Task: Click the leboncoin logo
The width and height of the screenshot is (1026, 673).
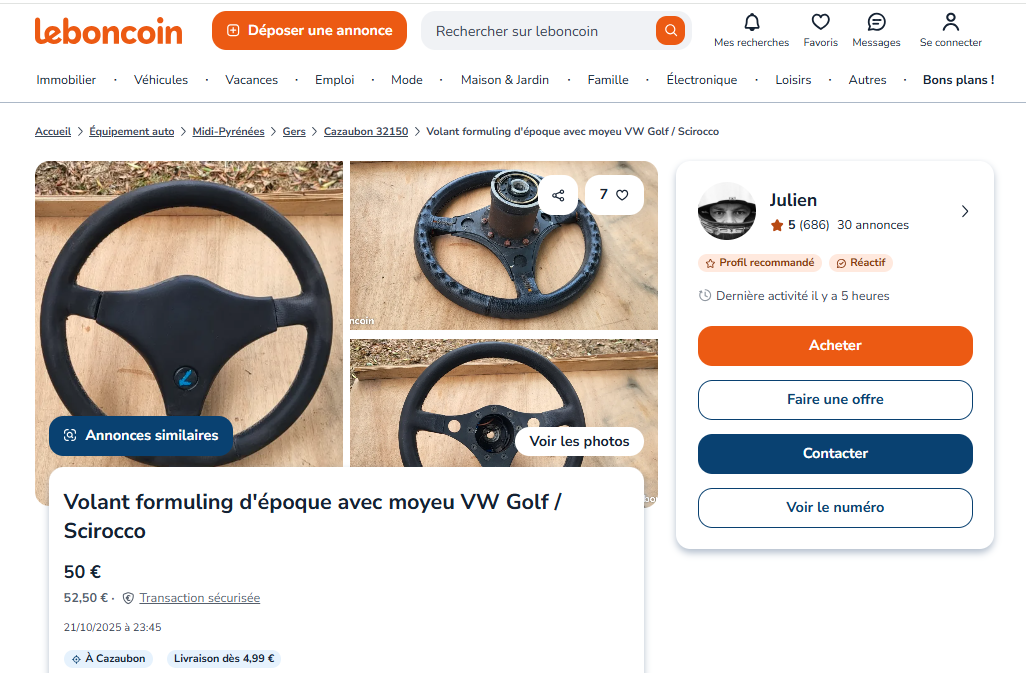Action: pyautogui.click(x=109, y=31)
